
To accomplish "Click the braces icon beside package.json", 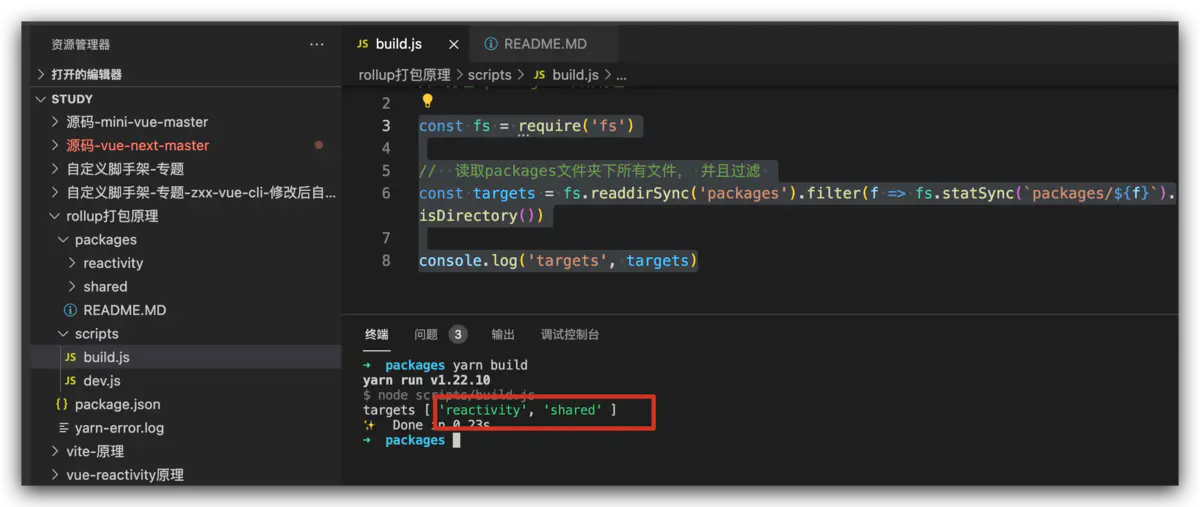I will tap(62, 404).
